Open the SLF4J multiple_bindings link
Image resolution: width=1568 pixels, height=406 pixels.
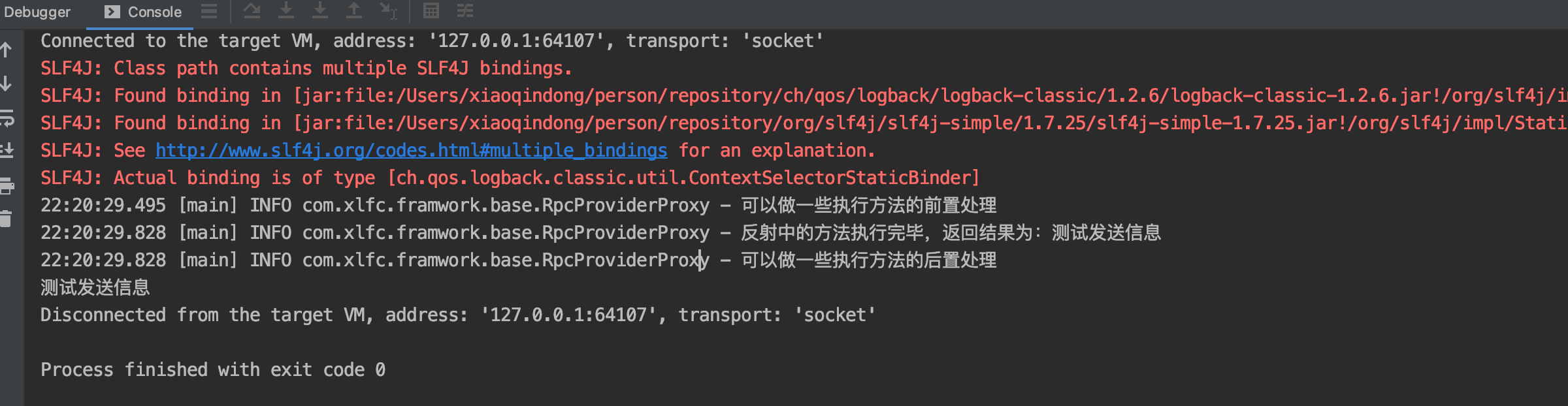(411, 149)
